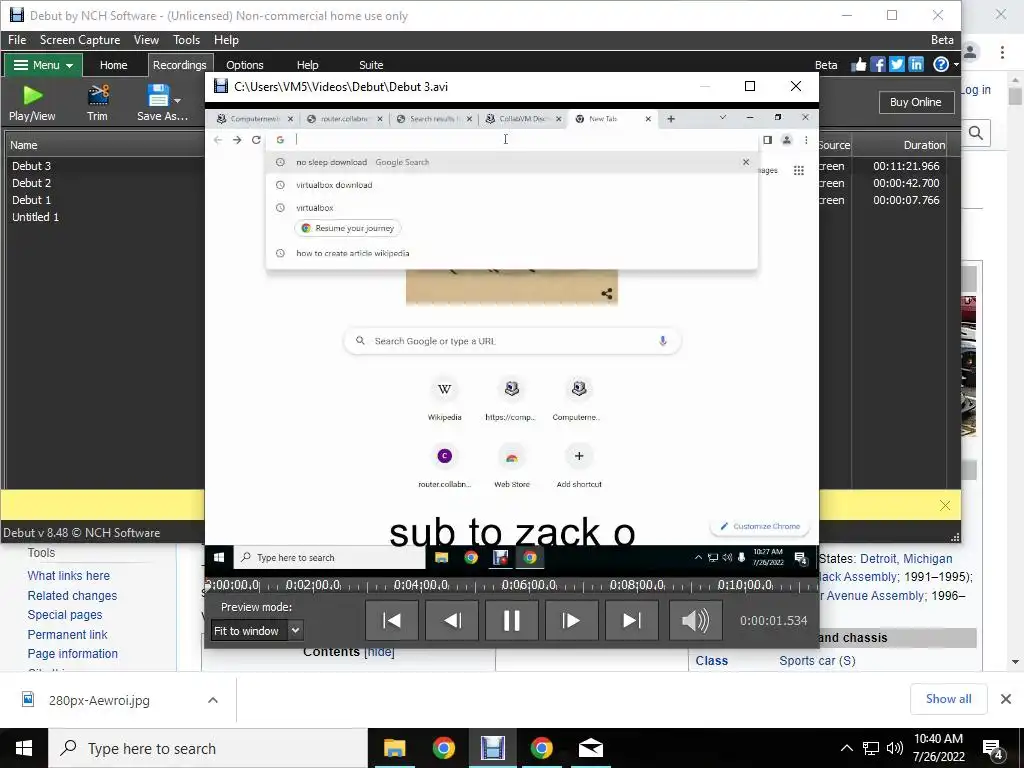The width and height of the screenshot is (1024, 768).
Task: Open the Mail app from the taskbar
Action: 591,748
